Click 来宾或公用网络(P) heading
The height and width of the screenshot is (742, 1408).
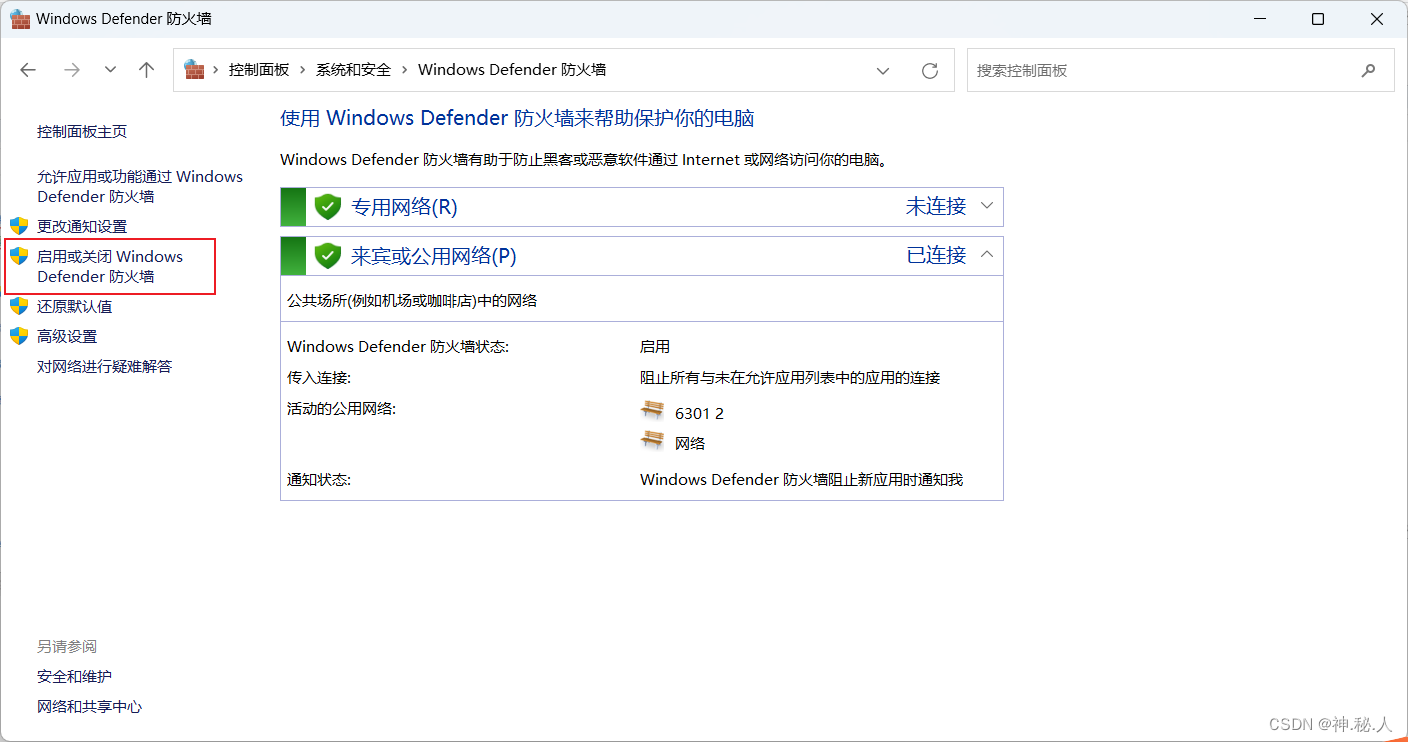(x=433, y=256)
